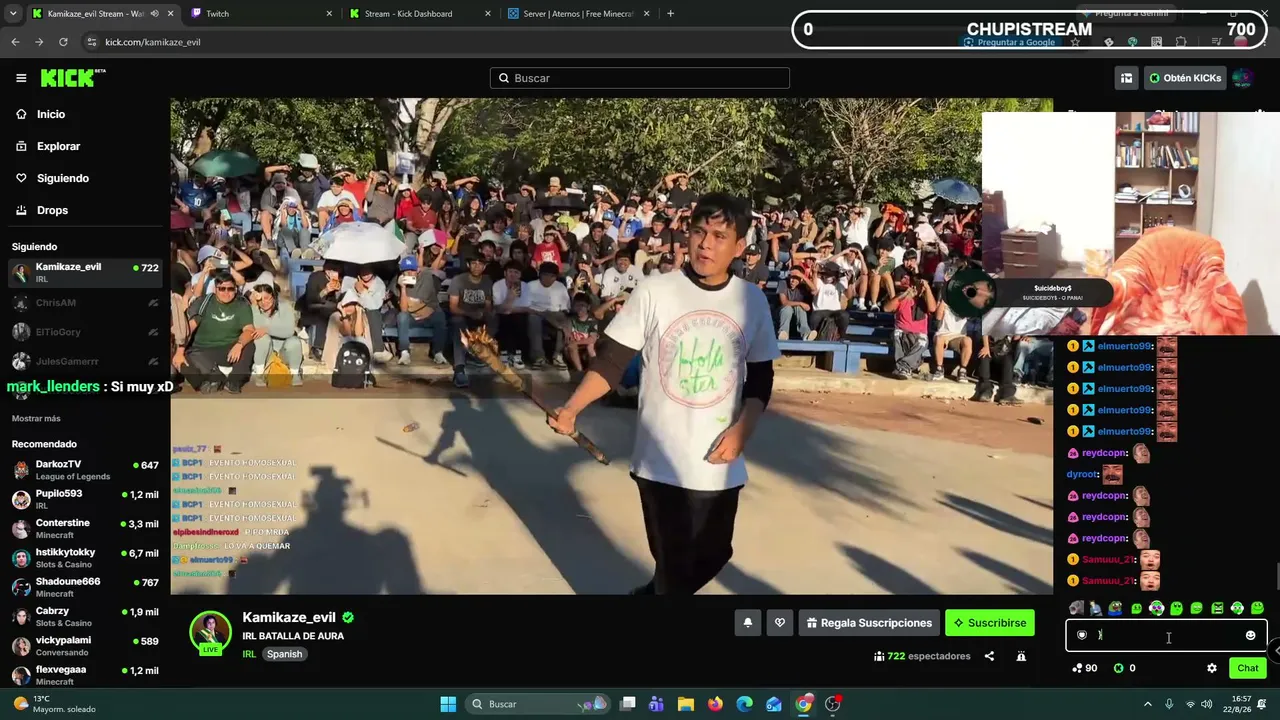Switch to the Aternos Server tab
This screenshot has width=1280, height=720.
(579, 14)
